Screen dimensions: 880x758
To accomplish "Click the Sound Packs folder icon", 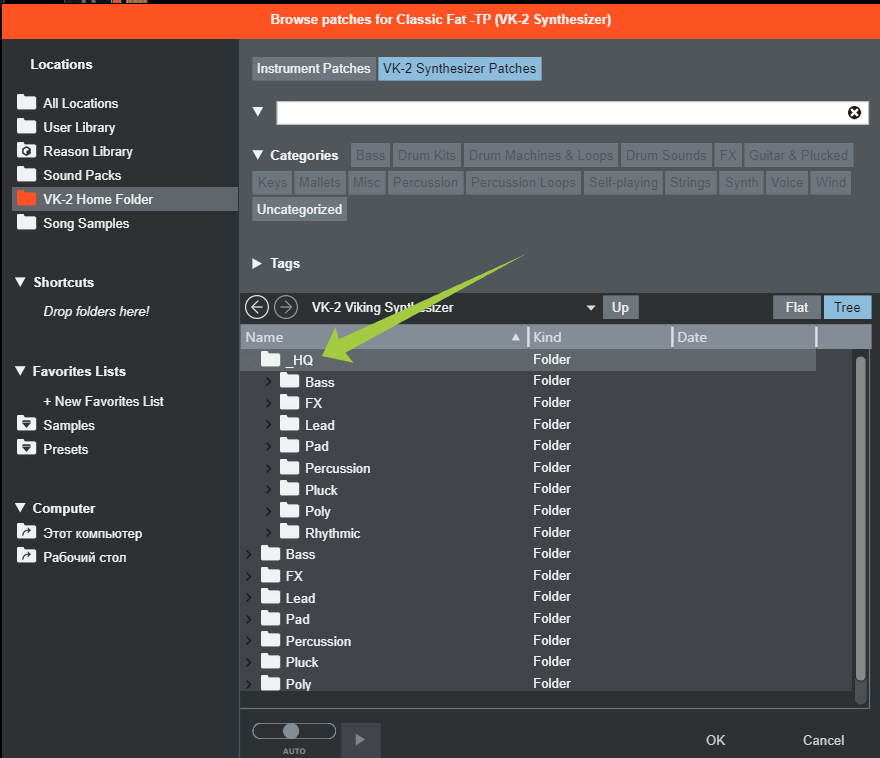I will pyautogui.click(x=26, y=174).
